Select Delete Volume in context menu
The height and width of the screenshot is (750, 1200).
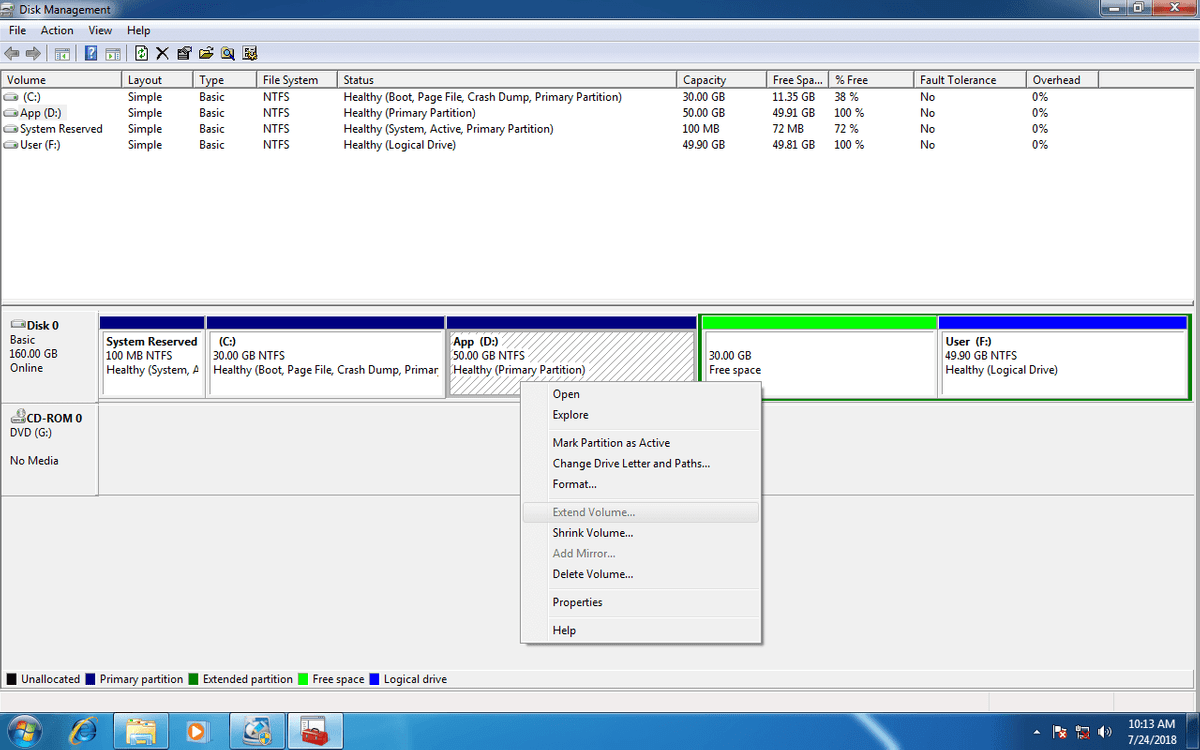(592, 574)
